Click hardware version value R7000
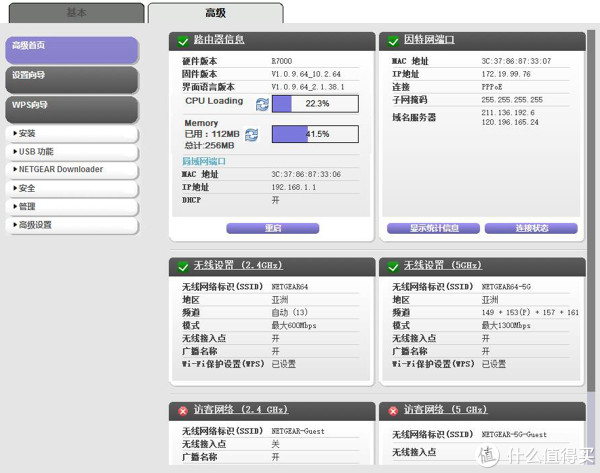The width and height of the screenshot is (600, 473). point(282,61)
